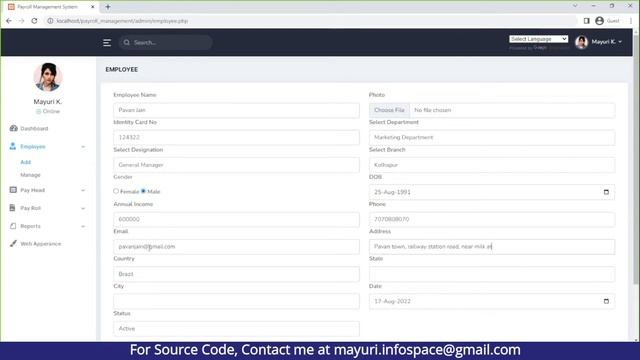Click the browser address bar URL

(122, 21)
